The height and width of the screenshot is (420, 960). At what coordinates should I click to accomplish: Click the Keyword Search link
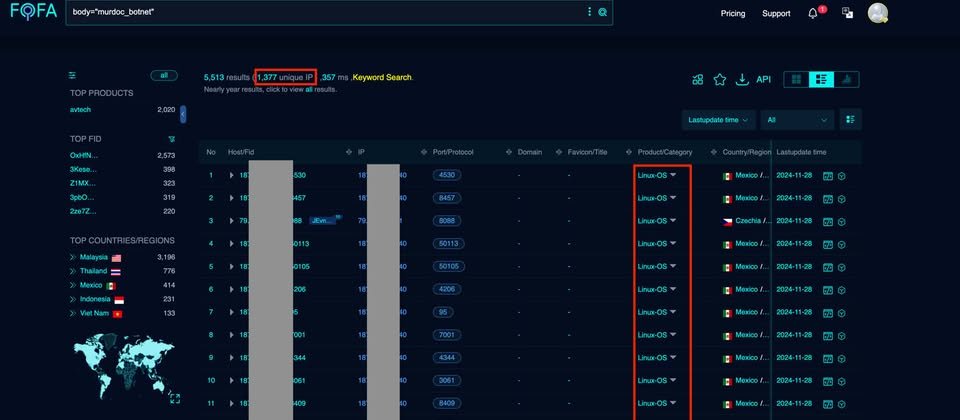click(x=382, y=78)
